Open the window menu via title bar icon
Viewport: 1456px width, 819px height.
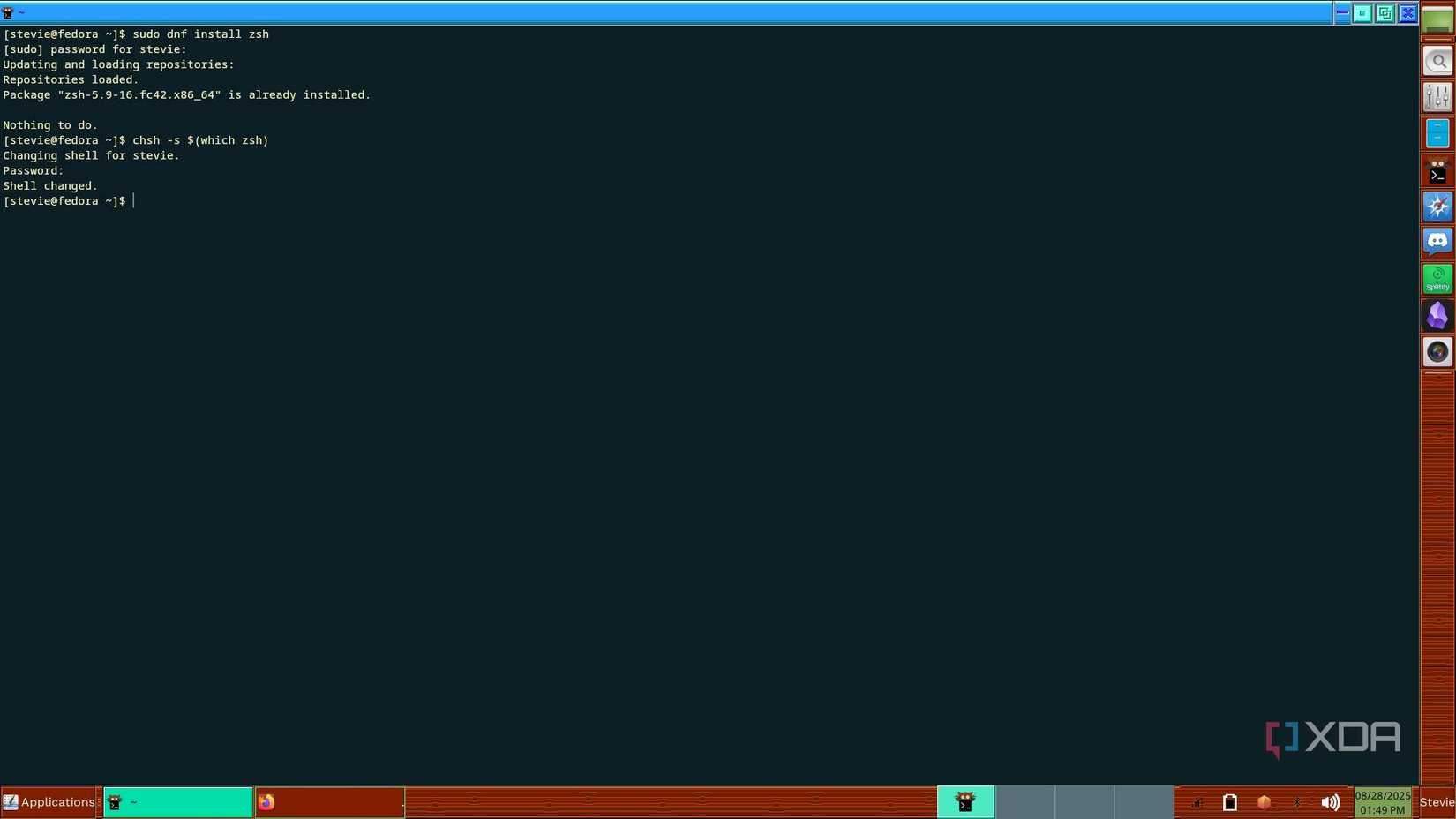pyautogui.click(x=8, y=12)
